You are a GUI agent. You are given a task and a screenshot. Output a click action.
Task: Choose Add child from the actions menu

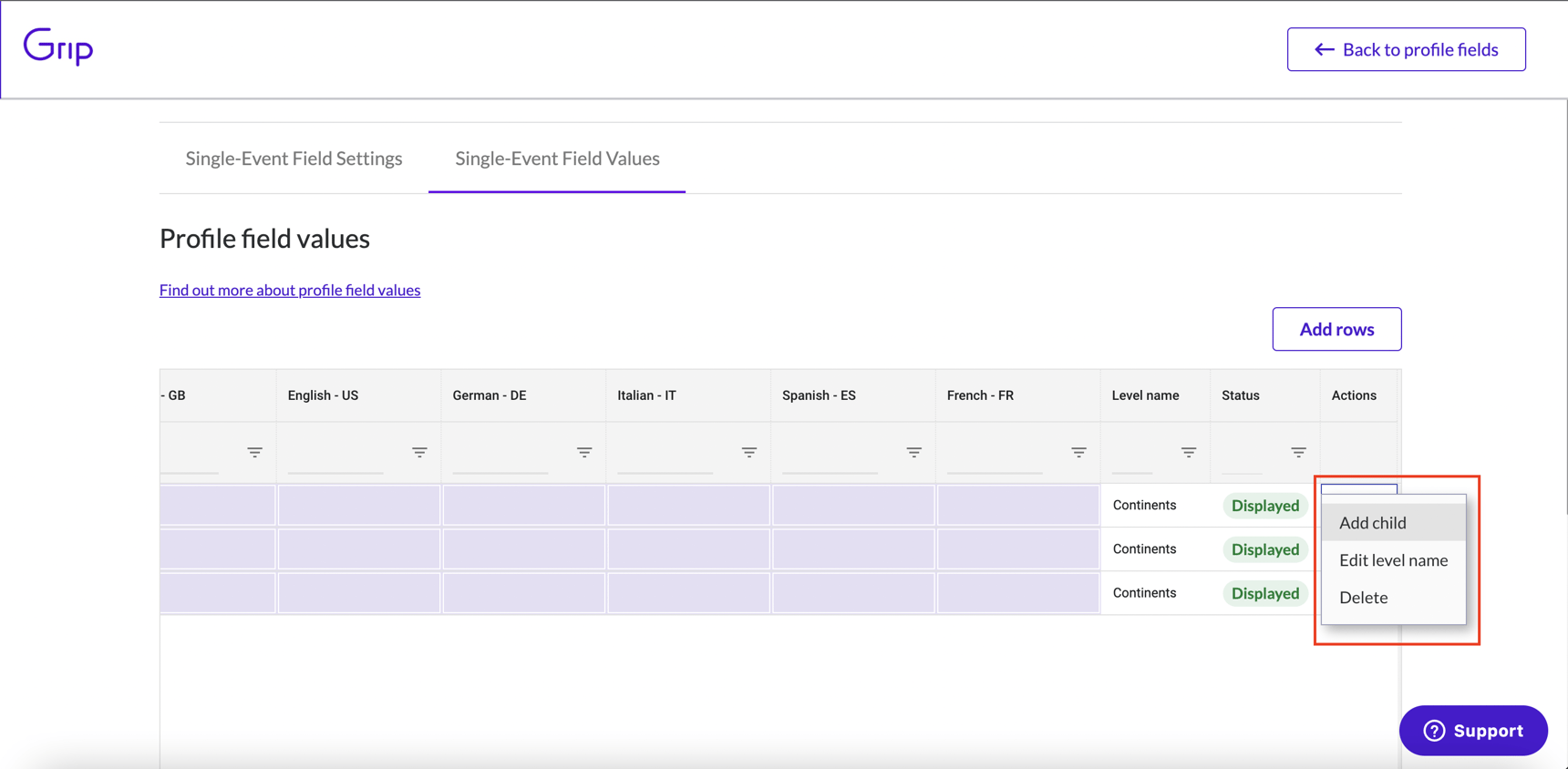point(1393,523)
